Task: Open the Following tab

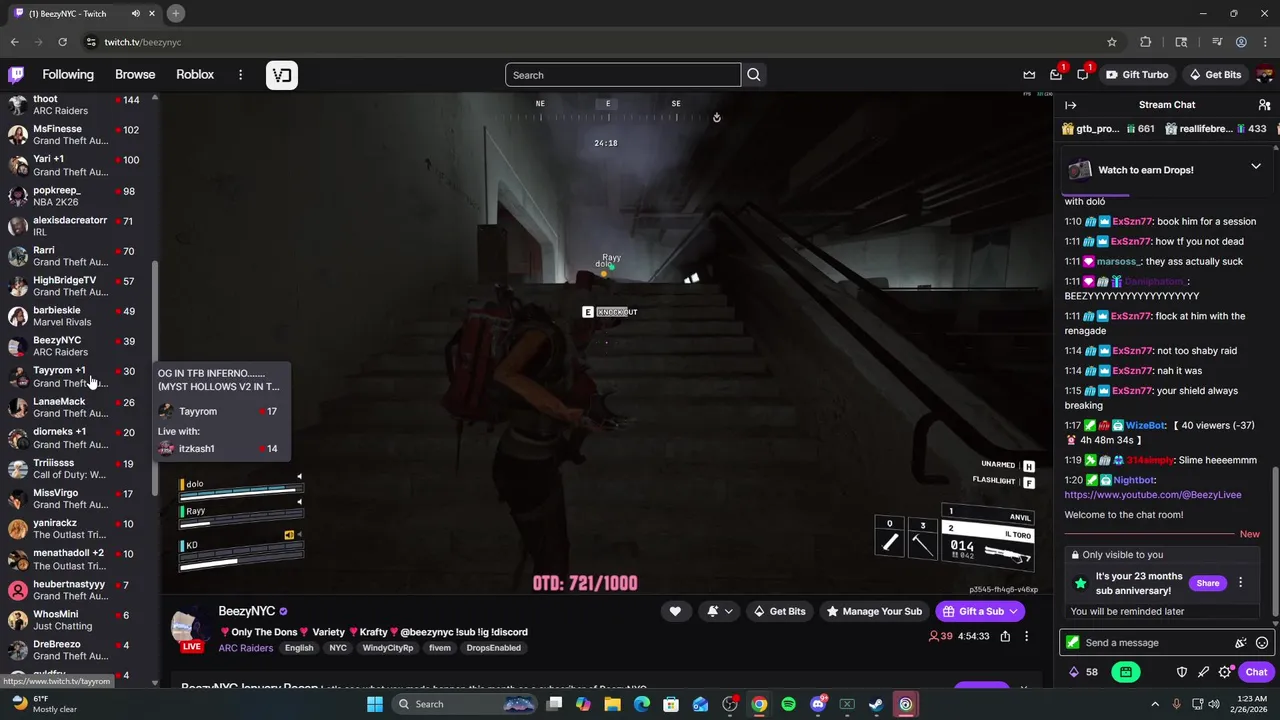Action: tap(68, 75)
